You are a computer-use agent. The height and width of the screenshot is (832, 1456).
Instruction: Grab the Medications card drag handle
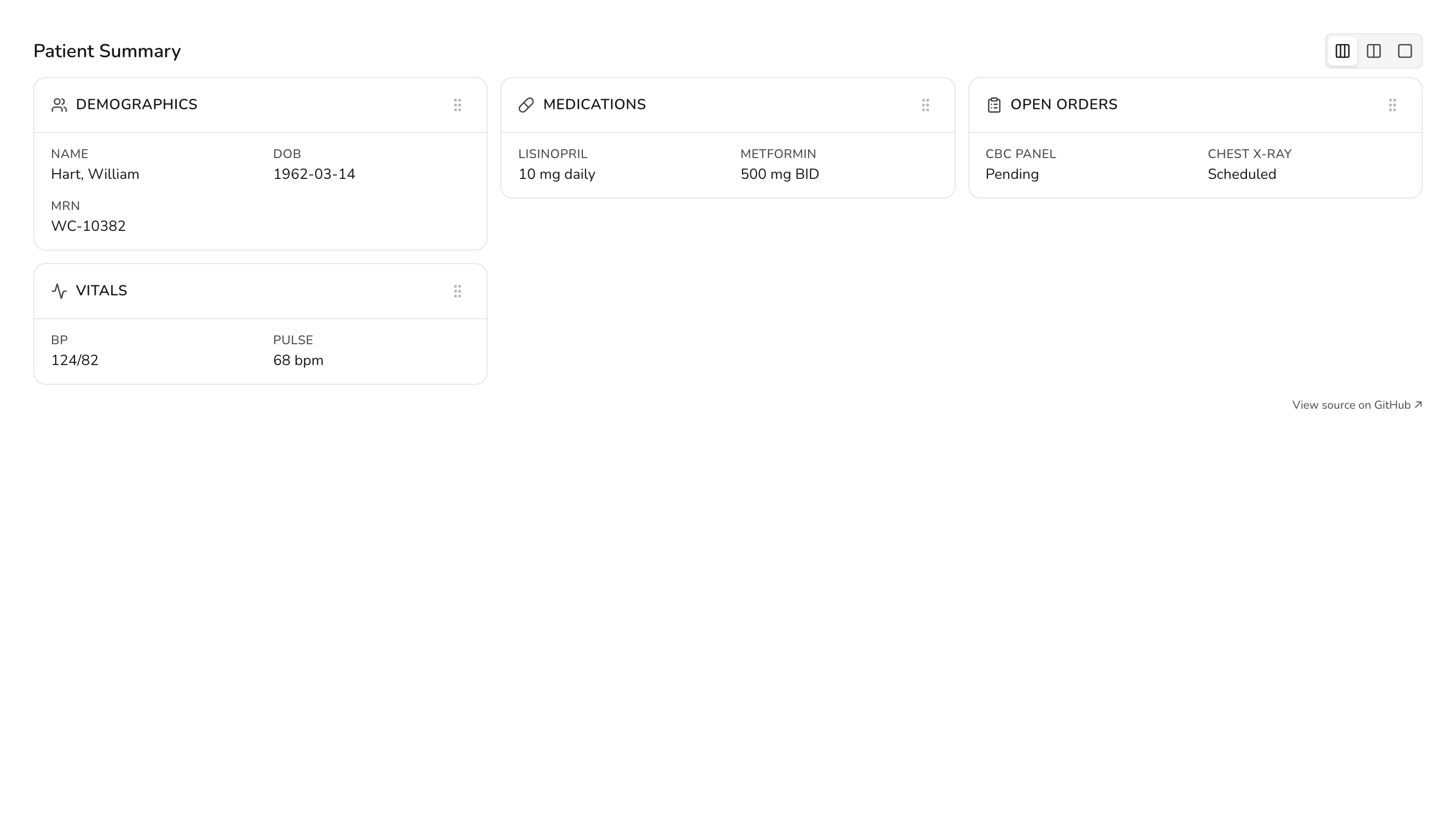tap(925, 105)
